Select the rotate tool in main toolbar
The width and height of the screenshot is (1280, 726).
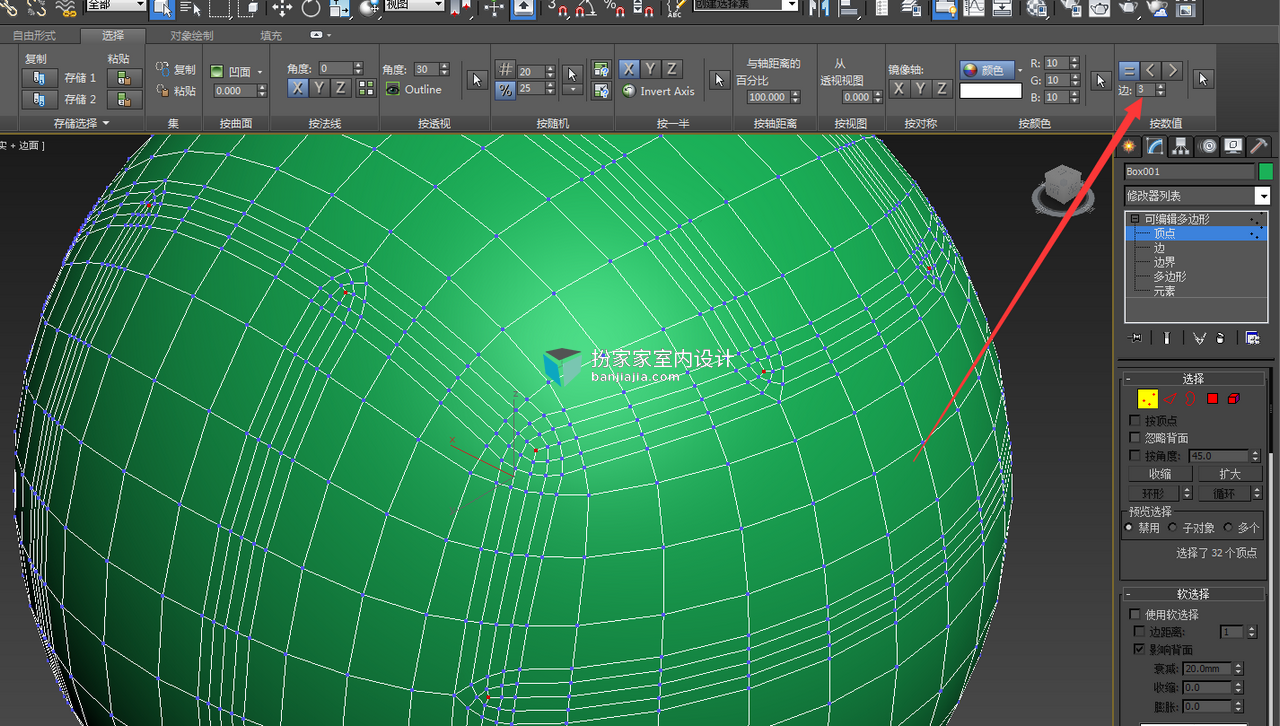[x=311, y=8]
